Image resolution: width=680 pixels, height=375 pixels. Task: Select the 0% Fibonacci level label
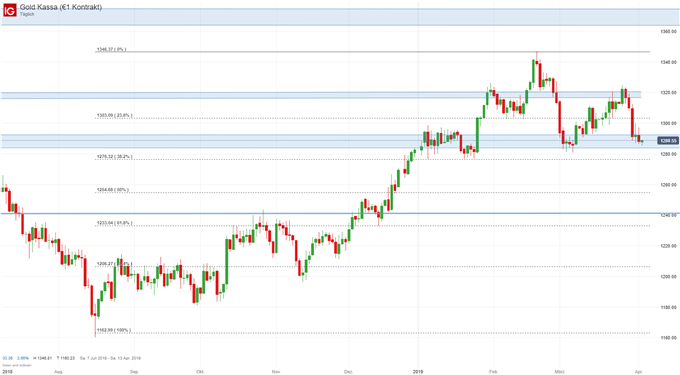coord(111,49)
